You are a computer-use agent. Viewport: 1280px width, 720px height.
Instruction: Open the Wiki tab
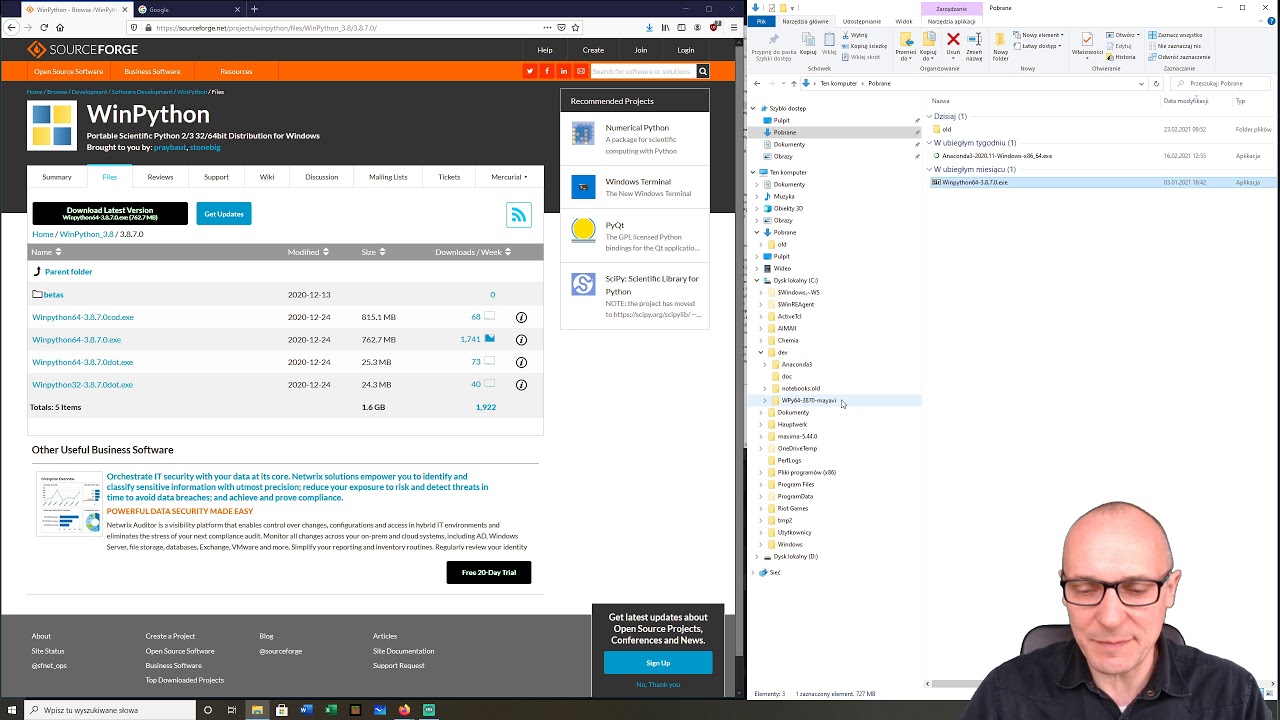click(x=267, y=177)
